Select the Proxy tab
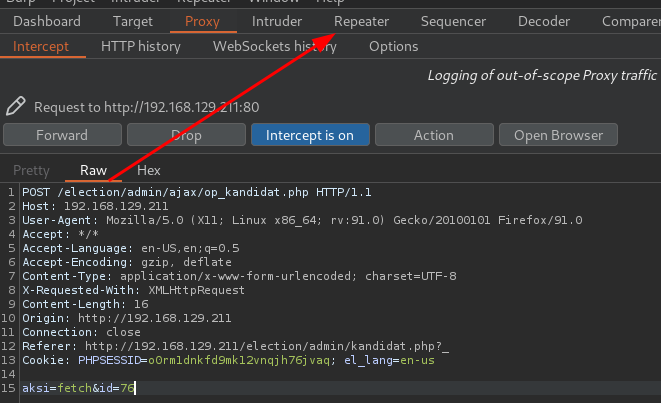 pyautogui.click(x=202, y=21)
